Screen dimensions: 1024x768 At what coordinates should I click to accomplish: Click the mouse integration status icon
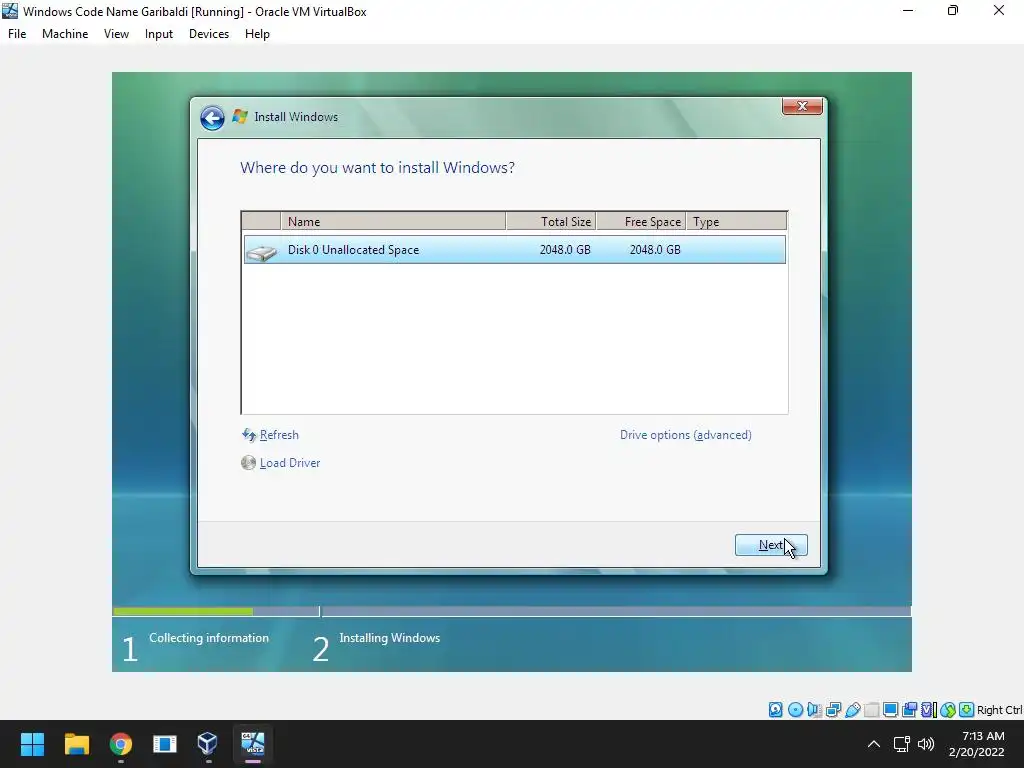[948, 710]
